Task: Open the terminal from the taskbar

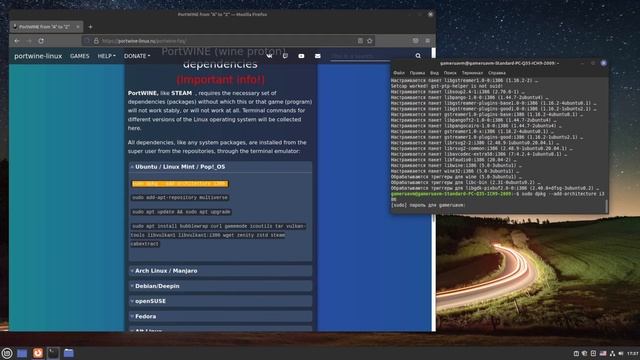Action: pos(53,353)
